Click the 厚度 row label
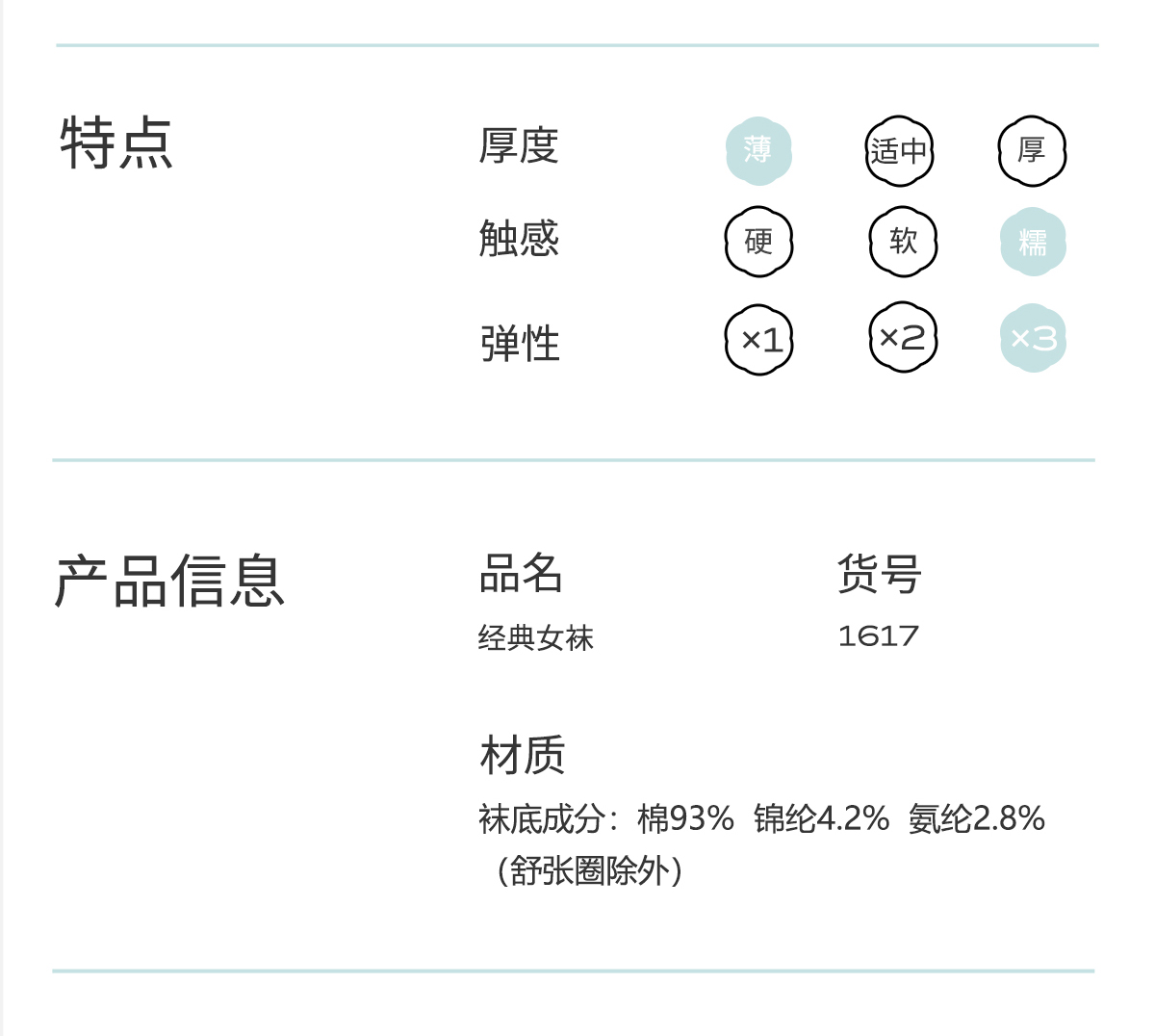The width and height of the screenshot is (1155, 1036). click(x=519, y=146)
